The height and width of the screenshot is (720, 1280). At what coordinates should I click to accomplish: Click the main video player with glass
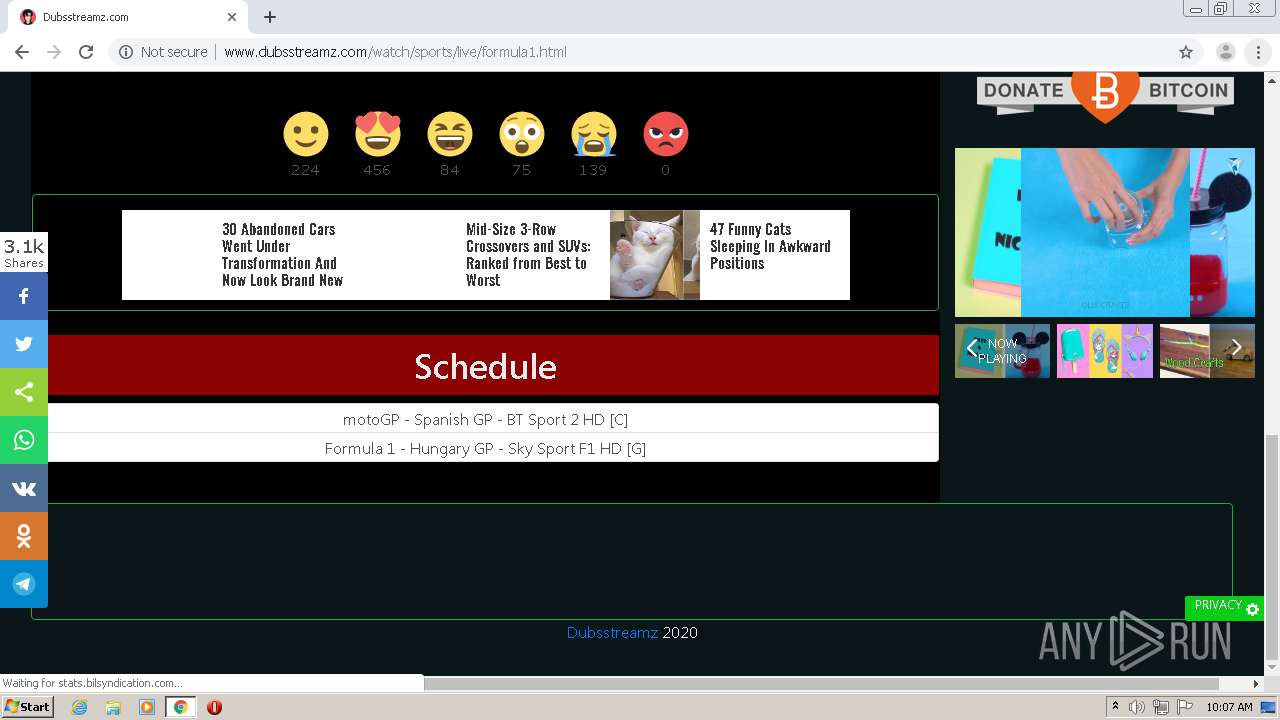[x=1105, y=232]
